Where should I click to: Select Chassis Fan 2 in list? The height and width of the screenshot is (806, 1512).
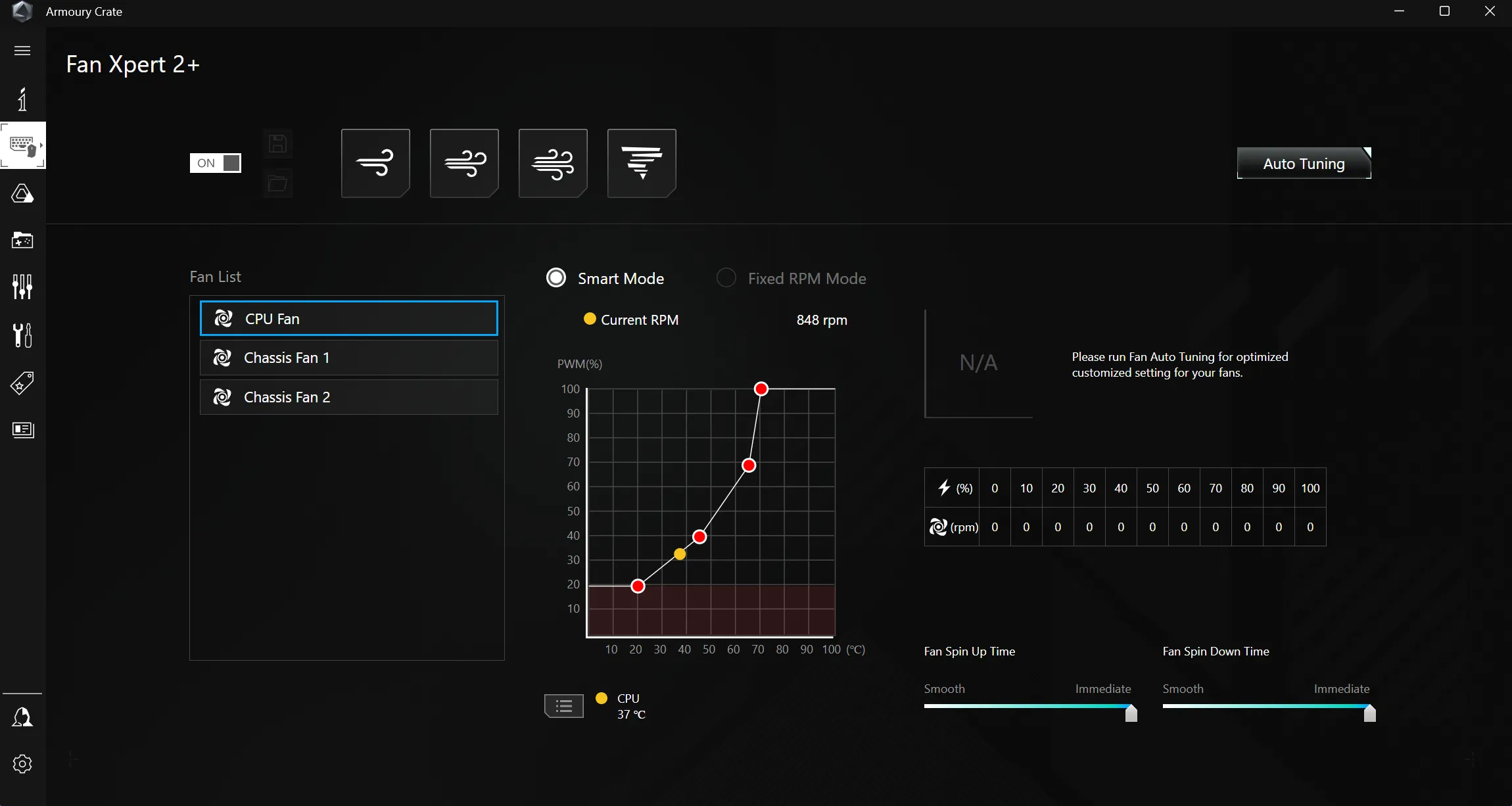(349, 397)
